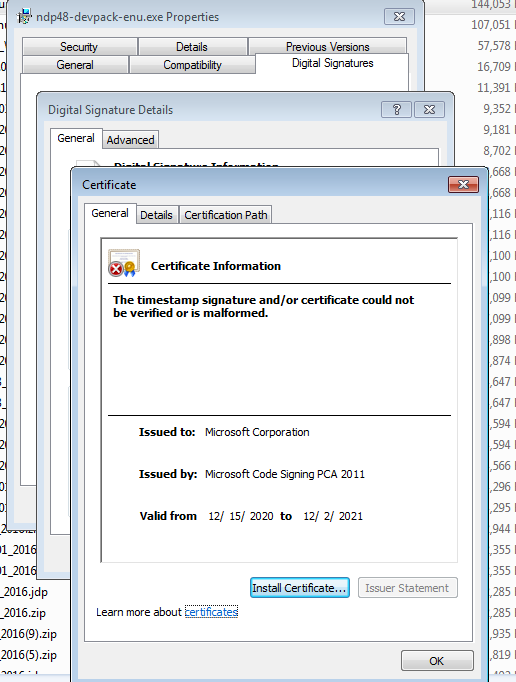This screenshot has height=682, width=516.
Task: Click the ndp48-devpack-enu.exe file icon in title bar
Action: point(24,17)
